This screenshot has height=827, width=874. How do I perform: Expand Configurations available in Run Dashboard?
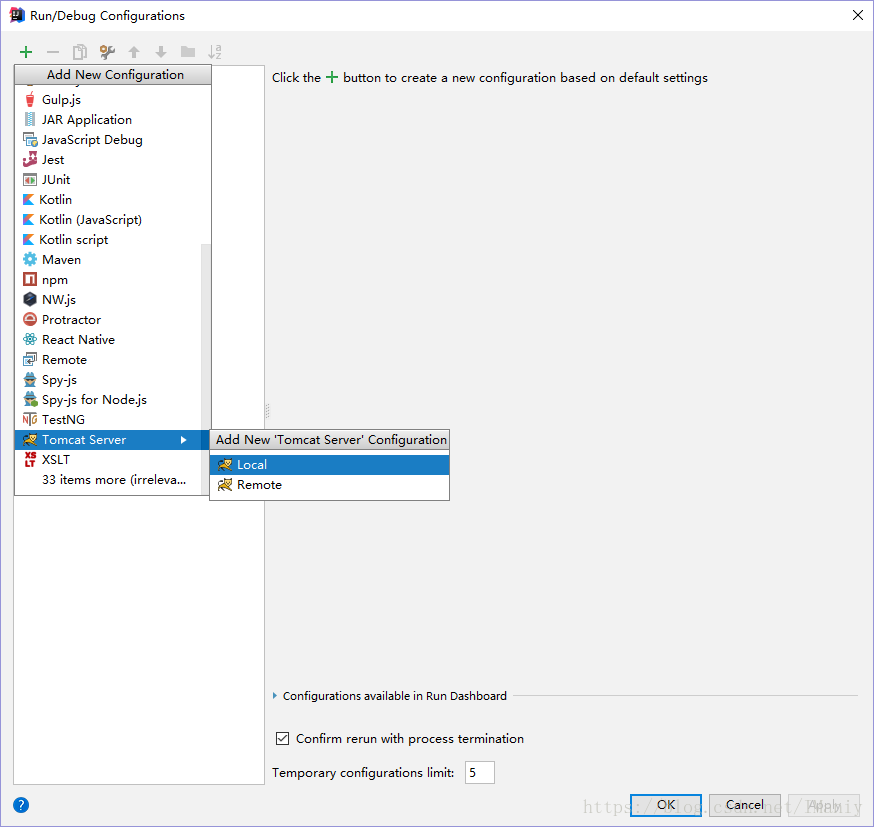[275, 695]
